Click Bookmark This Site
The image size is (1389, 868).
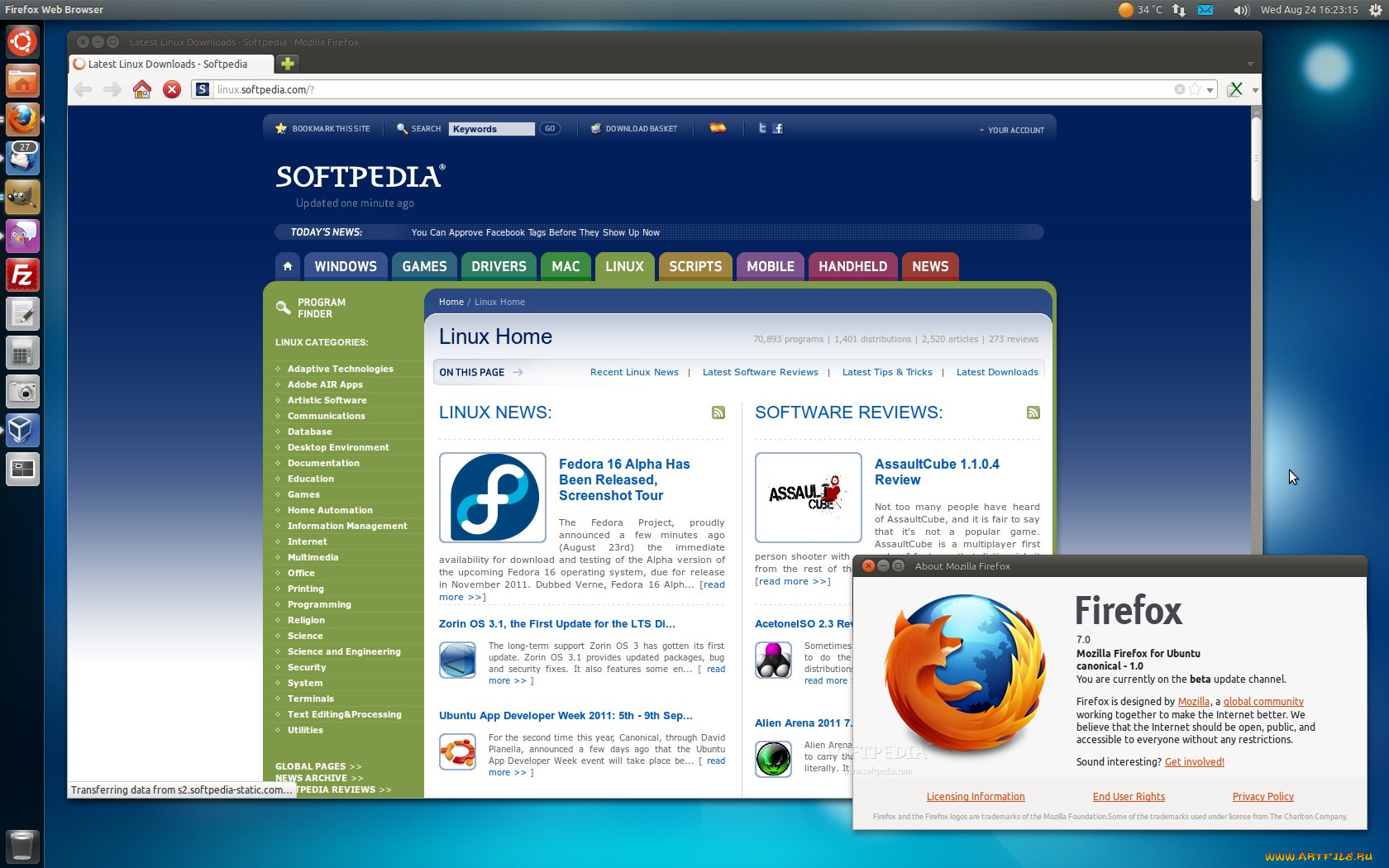click(322, 129)
